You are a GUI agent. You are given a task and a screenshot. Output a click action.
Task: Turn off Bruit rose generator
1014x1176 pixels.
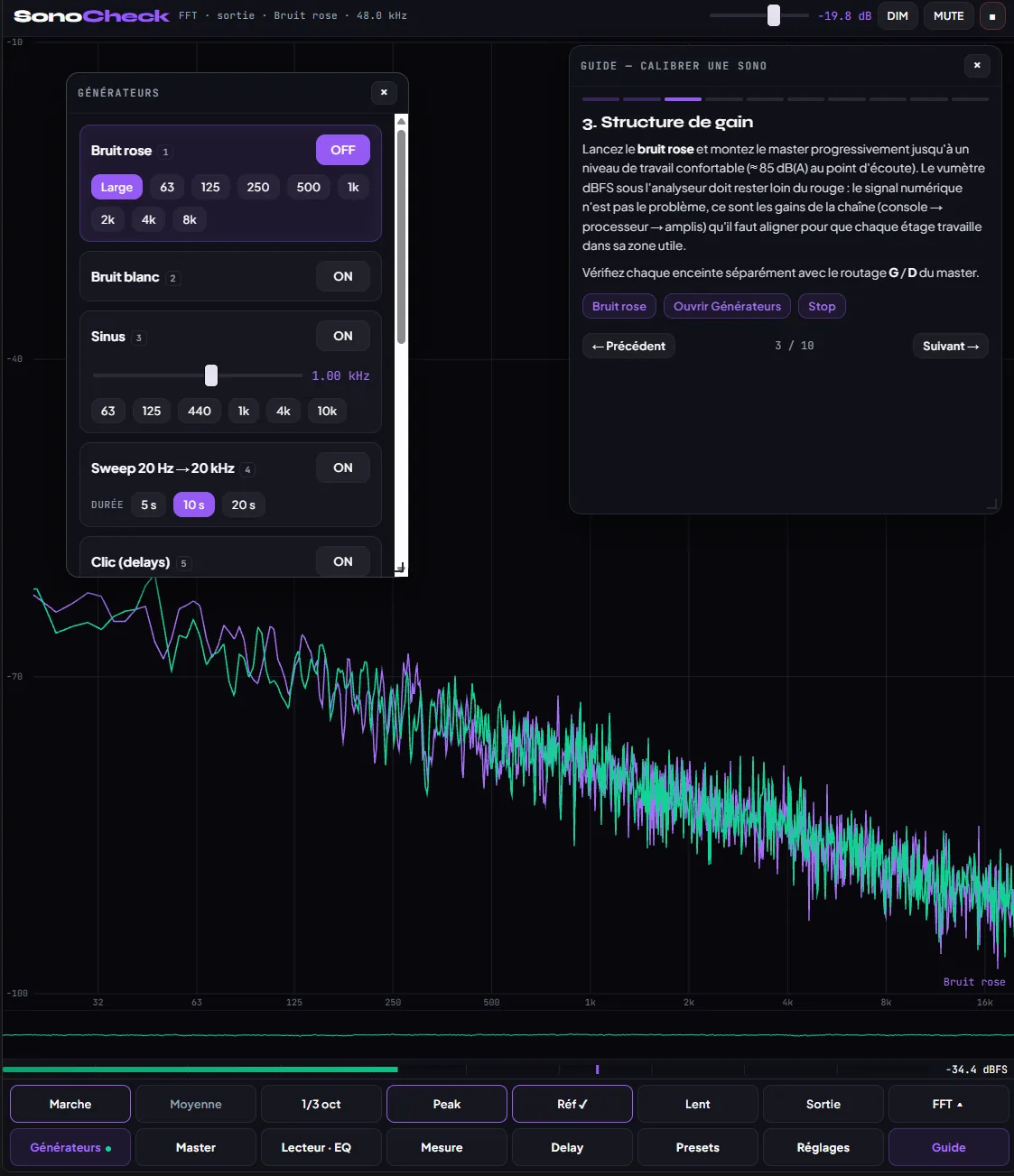(343, 150)
